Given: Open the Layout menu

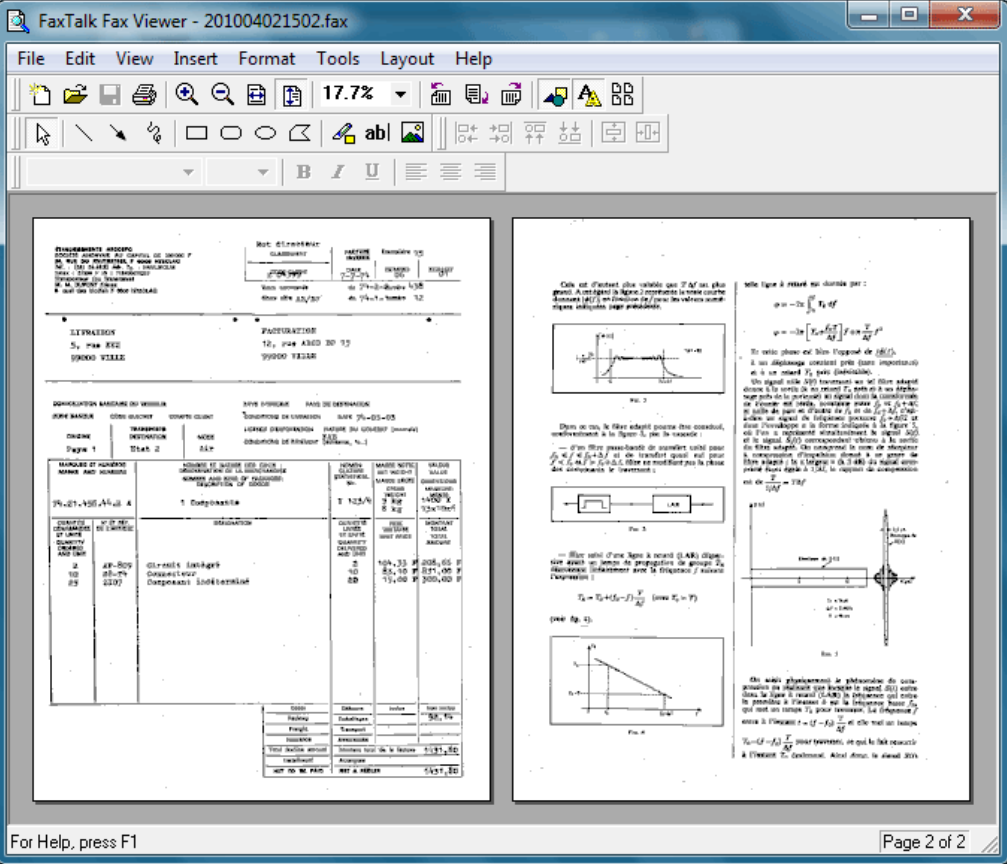Looking at the screenshot, I should pyautogui.click(x=407, y=58).
